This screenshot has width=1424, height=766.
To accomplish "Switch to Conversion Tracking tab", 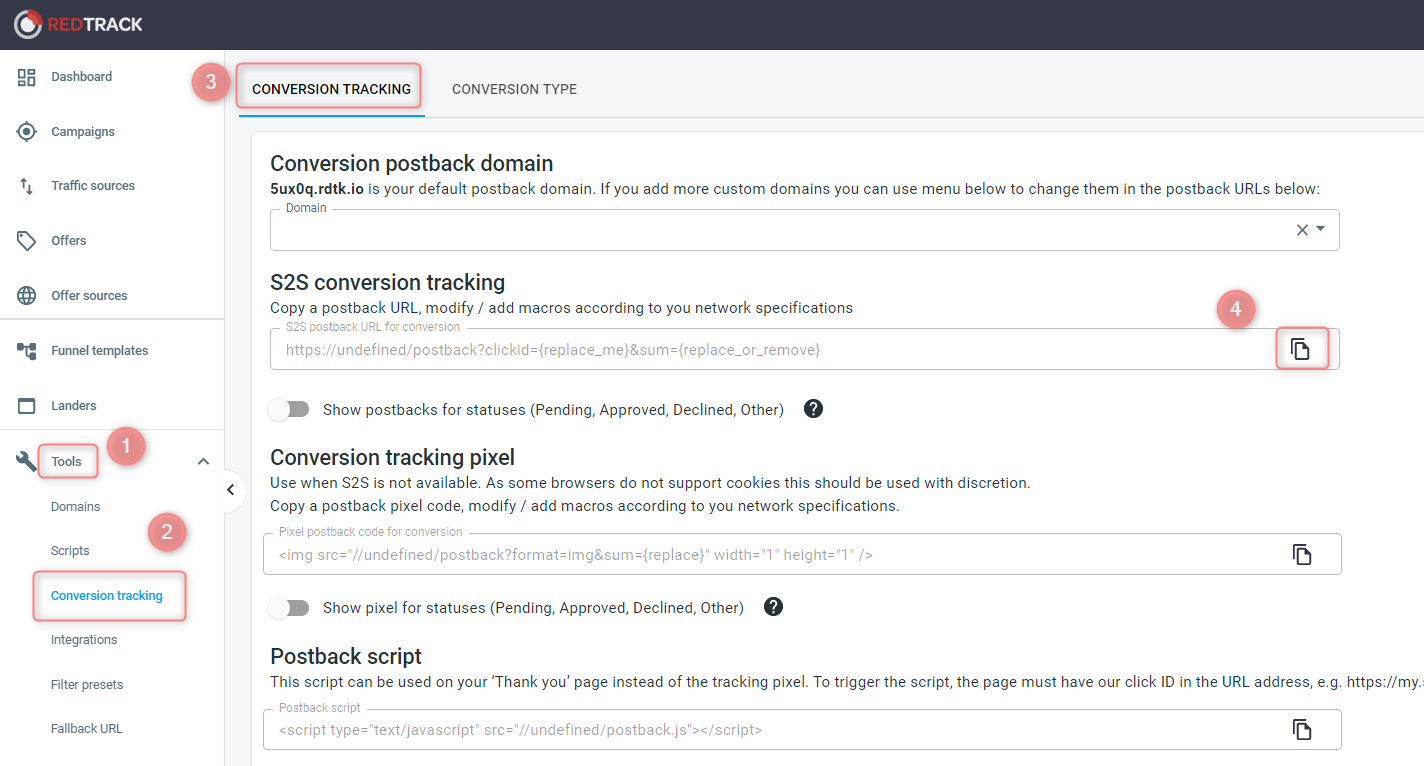I will point(331,89).
